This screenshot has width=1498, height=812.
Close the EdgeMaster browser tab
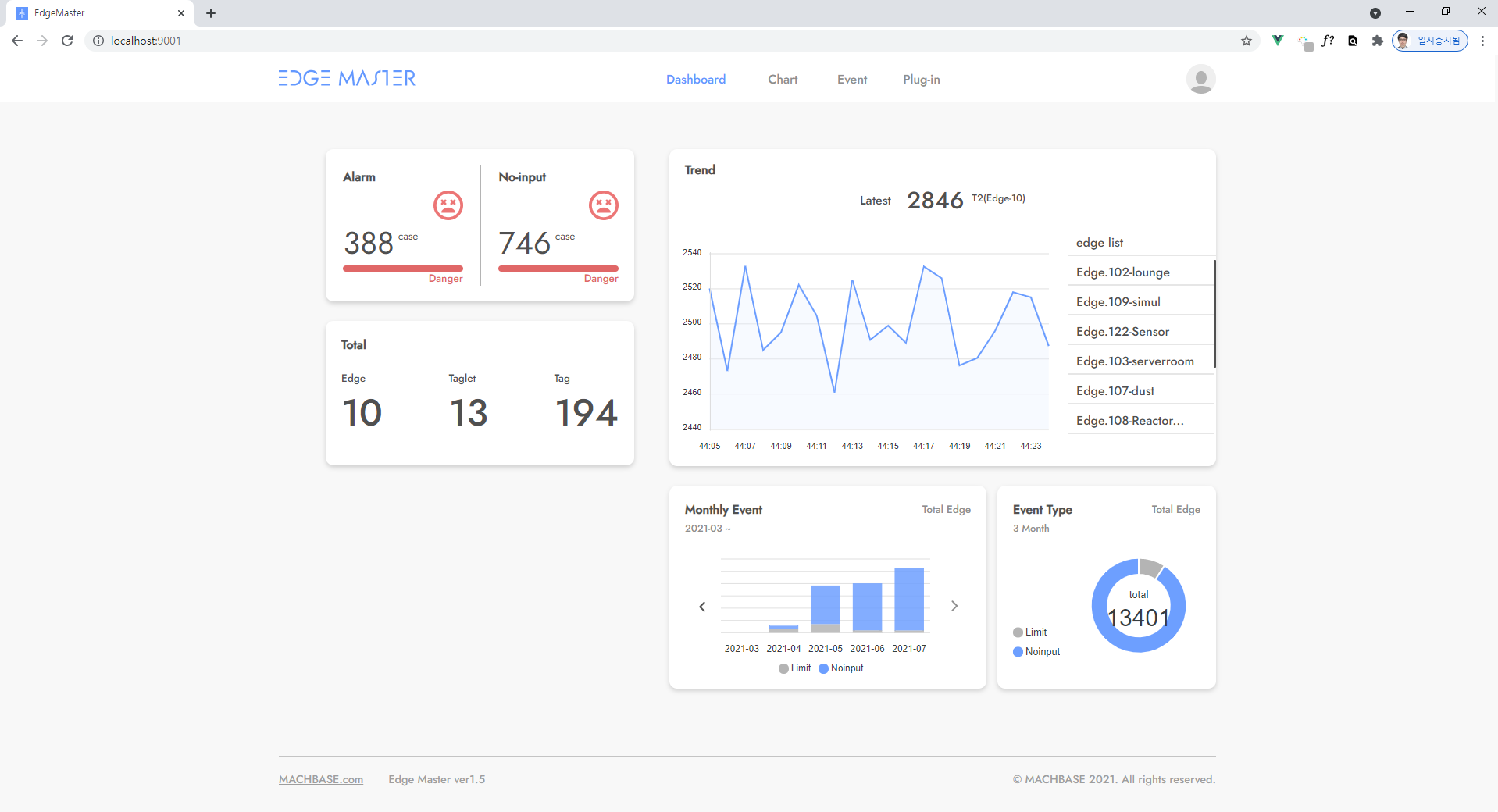point(181,13)
